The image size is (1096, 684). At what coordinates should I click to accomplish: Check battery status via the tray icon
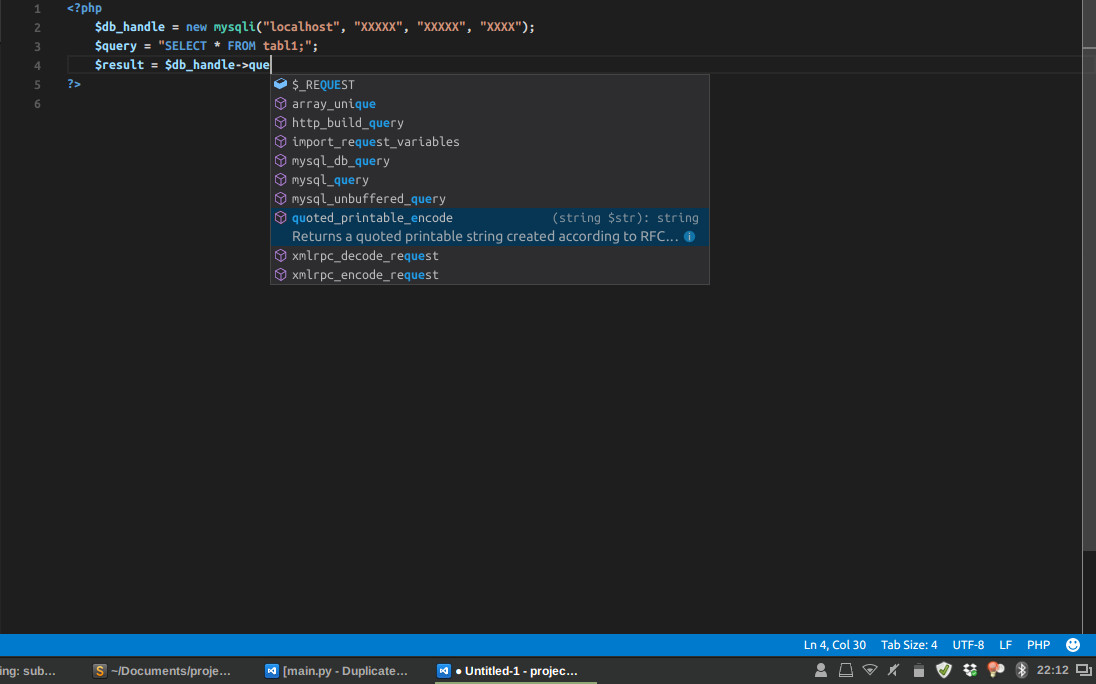(x=919, y=670)
